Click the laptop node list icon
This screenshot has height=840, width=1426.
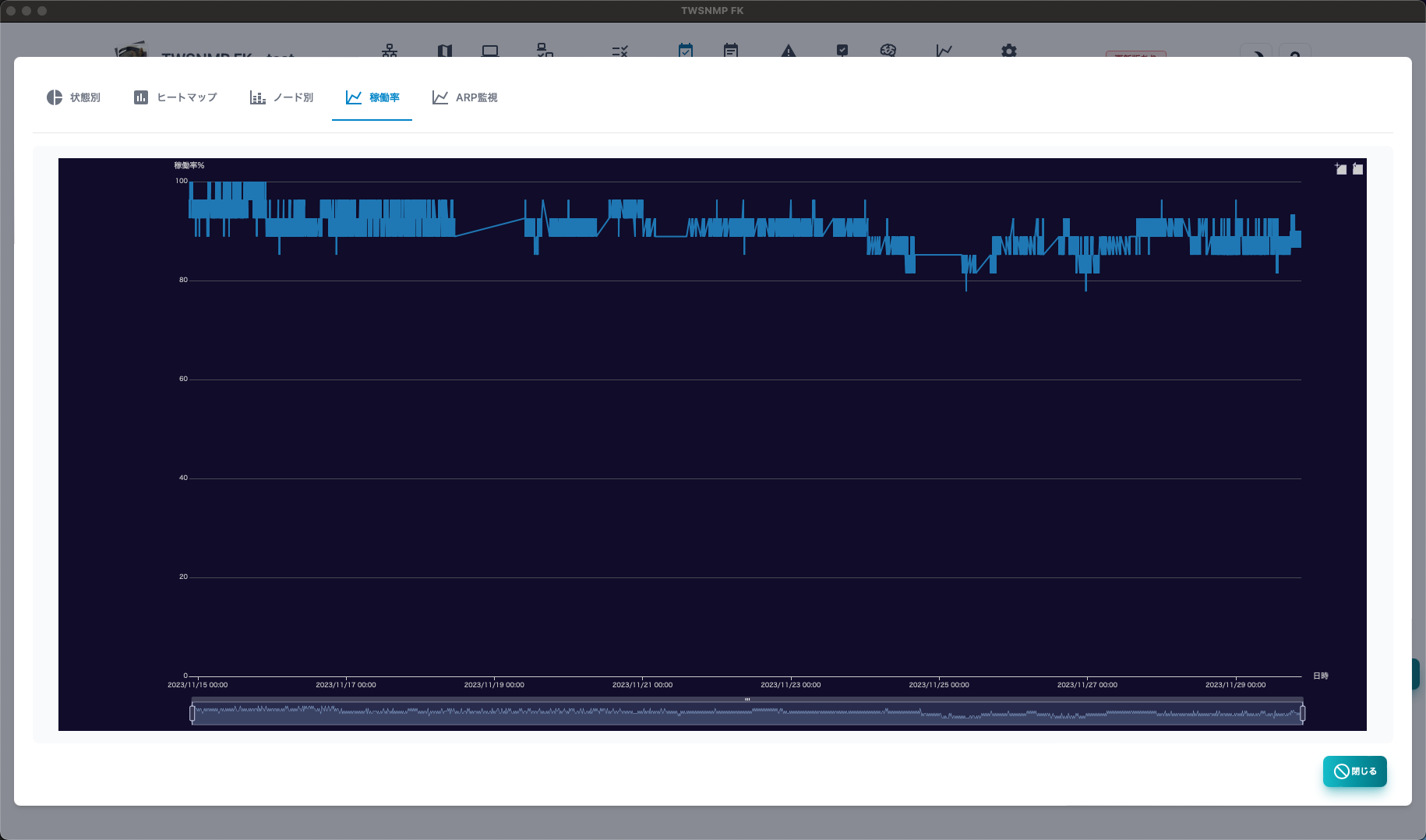(x=490, y=51)
